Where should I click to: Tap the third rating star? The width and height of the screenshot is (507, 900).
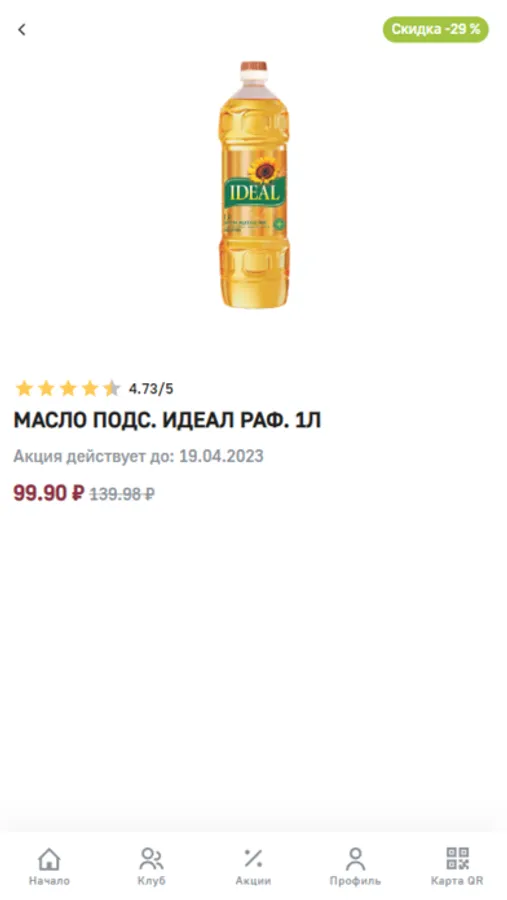pos(68,389)
